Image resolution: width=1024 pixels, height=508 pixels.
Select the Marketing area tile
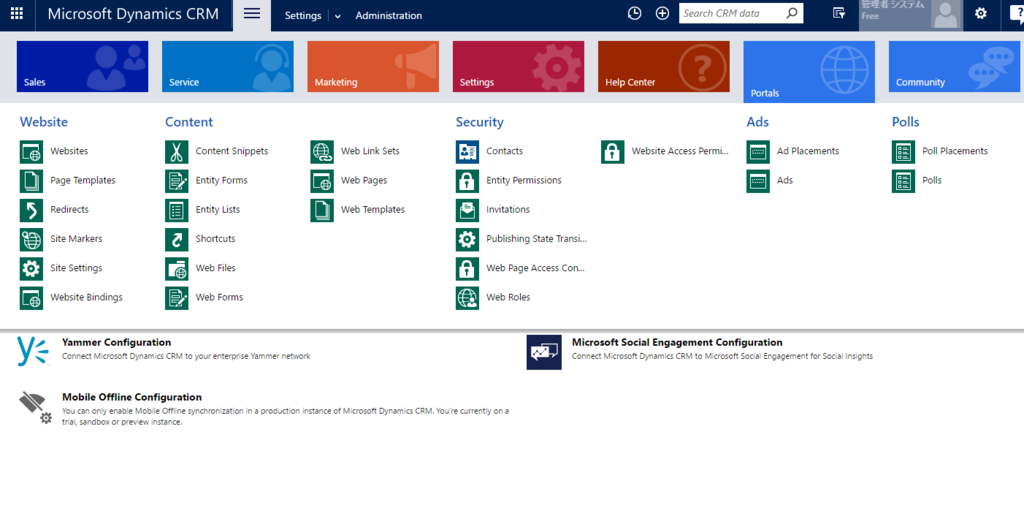click(373, 67)
